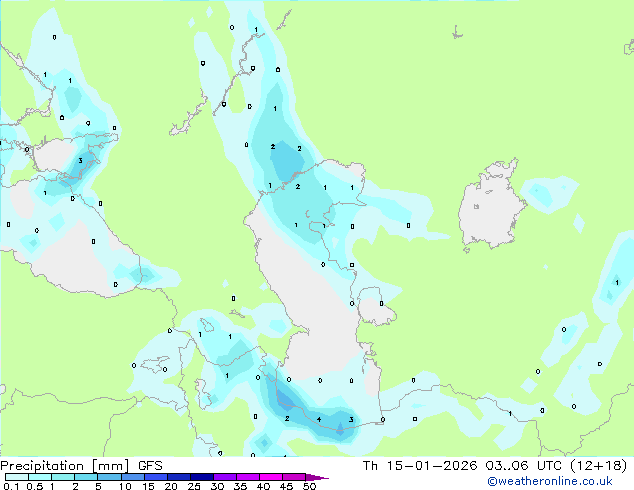Pick the 0.5–1 mm legend swatch
The image size is (634, 490).
pos(40,477)
